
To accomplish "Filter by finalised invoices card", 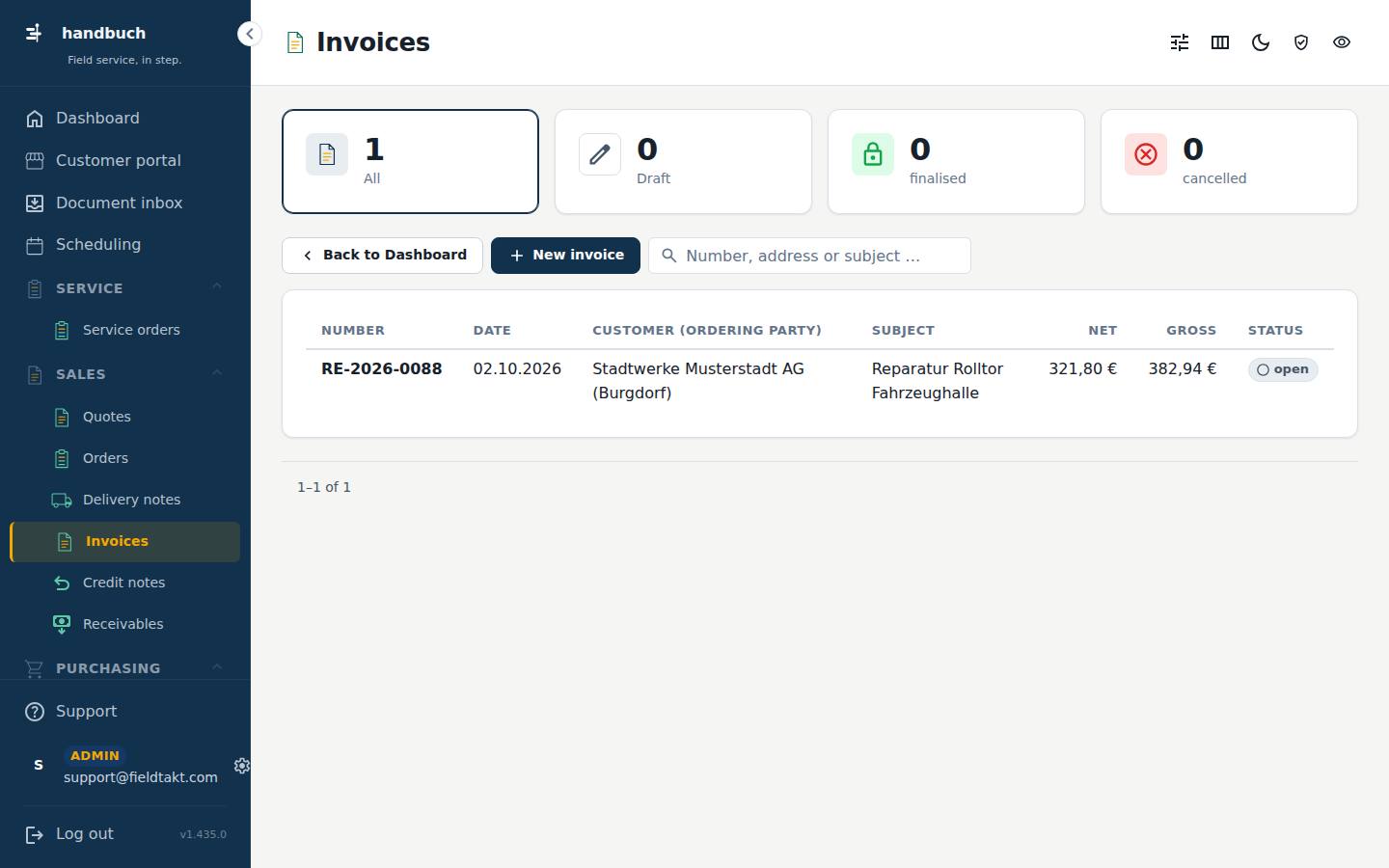I will point(956,161).
